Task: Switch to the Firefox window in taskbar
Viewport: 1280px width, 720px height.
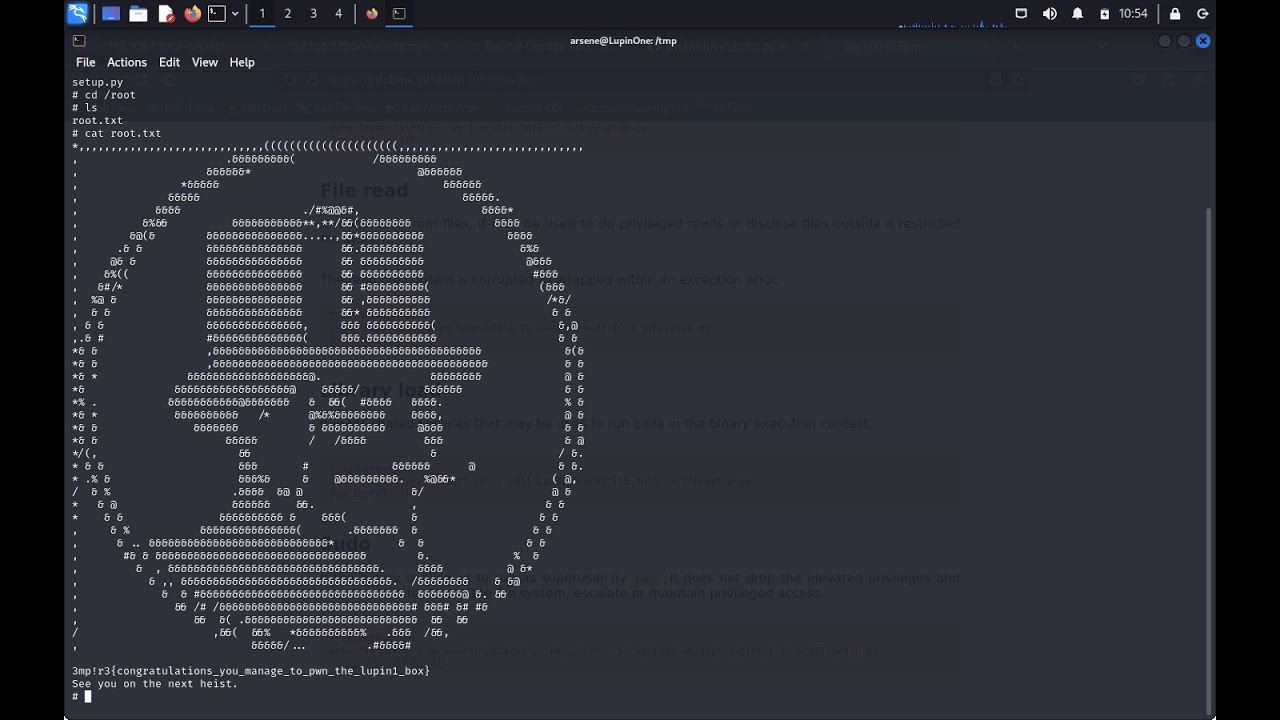Action: [372, 14]
